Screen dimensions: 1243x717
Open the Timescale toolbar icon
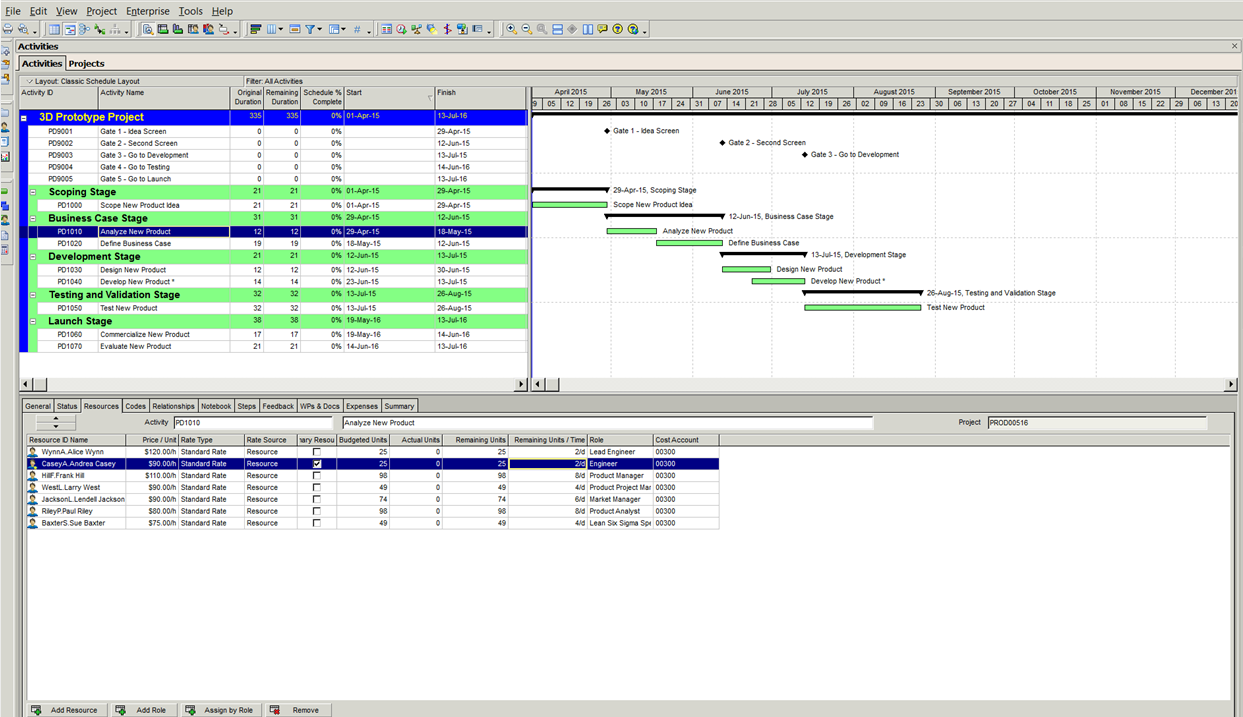295,29
